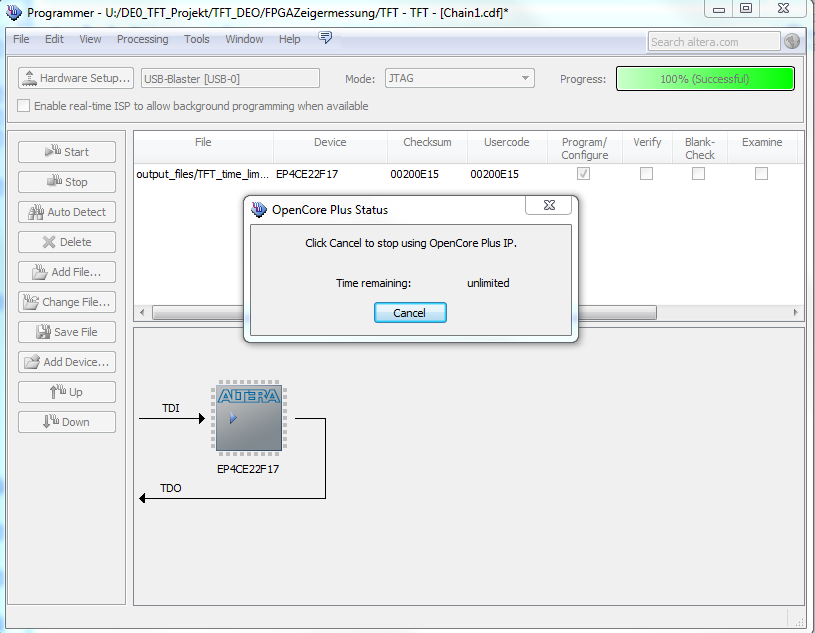Screen dimensions: 815x633
Task: Cancel the OpenCore Plus IP usage
Action: click(x=410, y=313)
